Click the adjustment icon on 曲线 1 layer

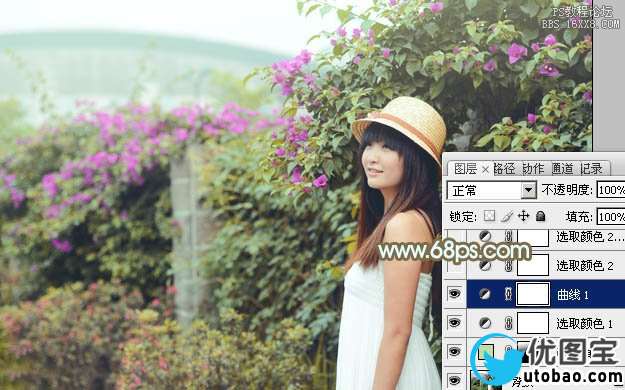[485, 294]
